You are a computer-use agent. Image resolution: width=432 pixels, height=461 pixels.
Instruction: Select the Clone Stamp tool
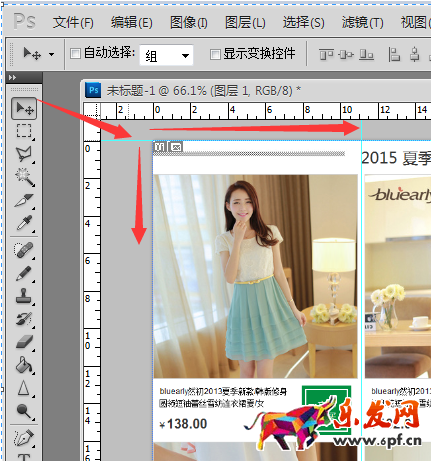(24, 296)
